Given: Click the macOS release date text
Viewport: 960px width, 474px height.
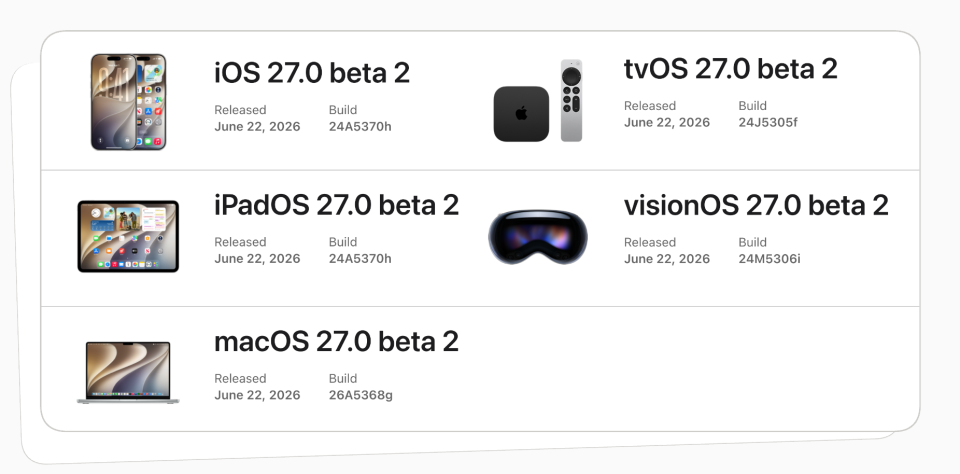Looking at the screenshot, I should (x=257, y=395).
